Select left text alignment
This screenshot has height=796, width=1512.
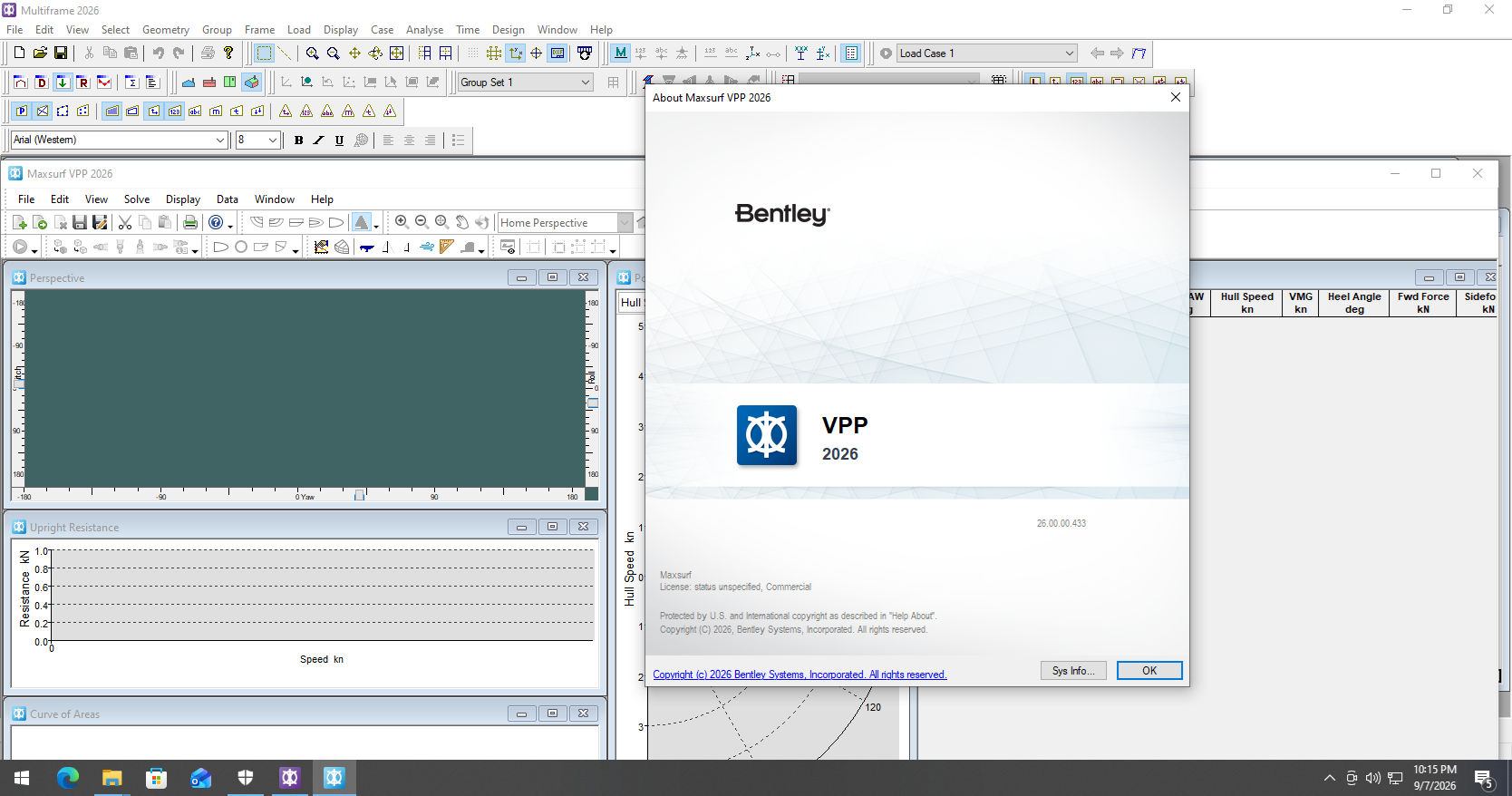pyautogui.click(x=388, y=141)
